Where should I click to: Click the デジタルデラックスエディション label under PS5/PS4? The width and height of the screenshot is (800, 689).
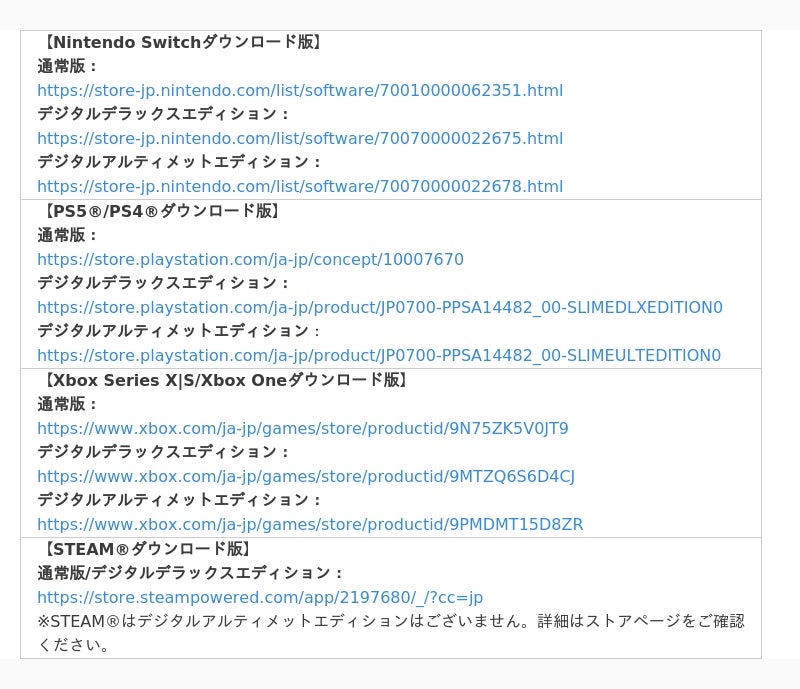[163, 283]
